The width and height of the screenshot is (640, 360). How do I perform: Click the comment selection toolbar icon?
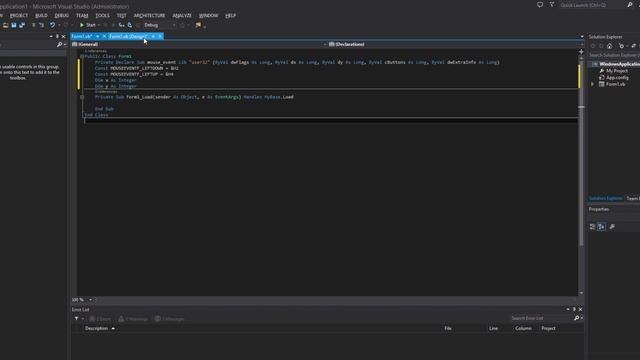point(34,25)
